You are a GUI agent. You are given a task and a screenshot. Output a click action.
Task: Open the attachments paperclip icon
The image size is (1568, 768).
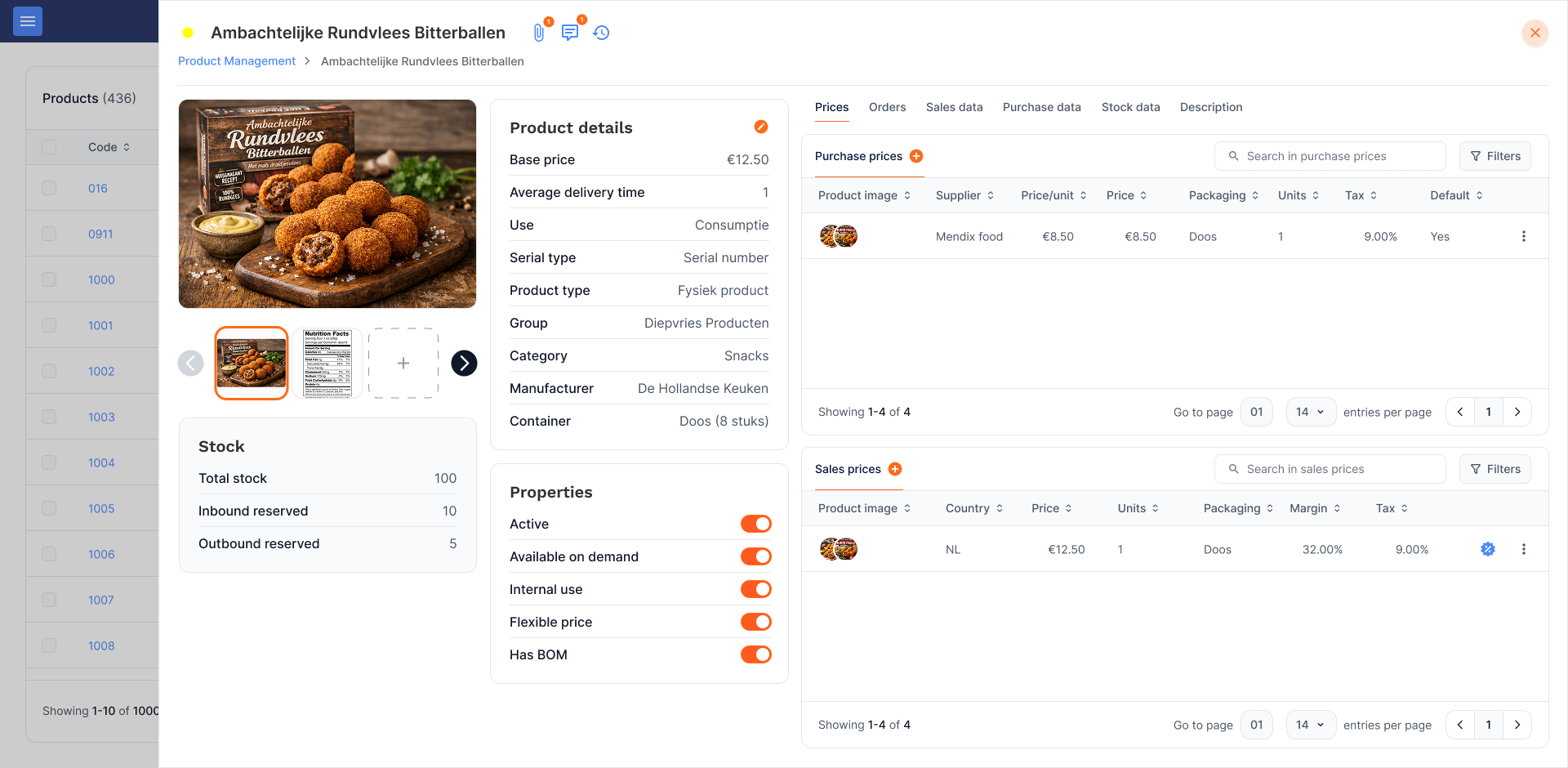pos(539,33)
